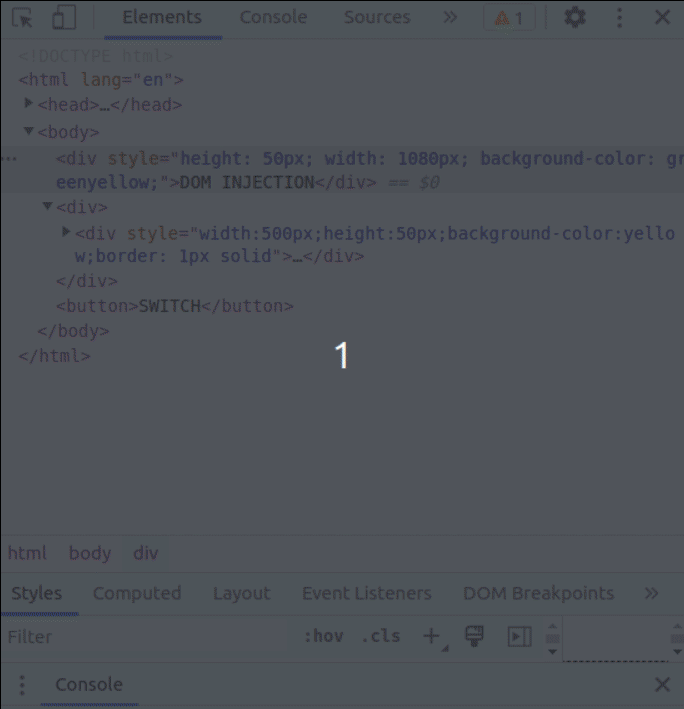
Task: Select body in the breadcrumb trail
Action: pos(90,553)
